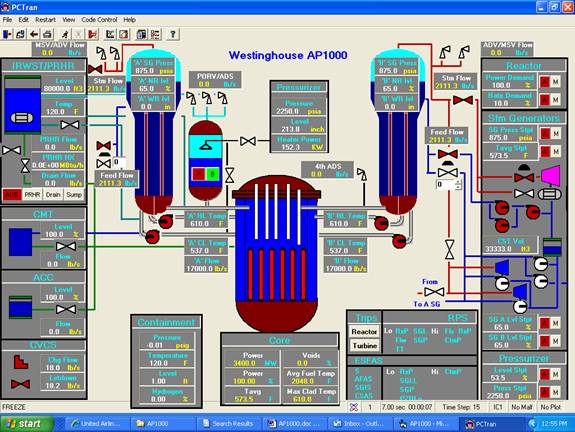Select the Sump tab
This screenshot has height=432, width=575.
[x=74, y=195]
